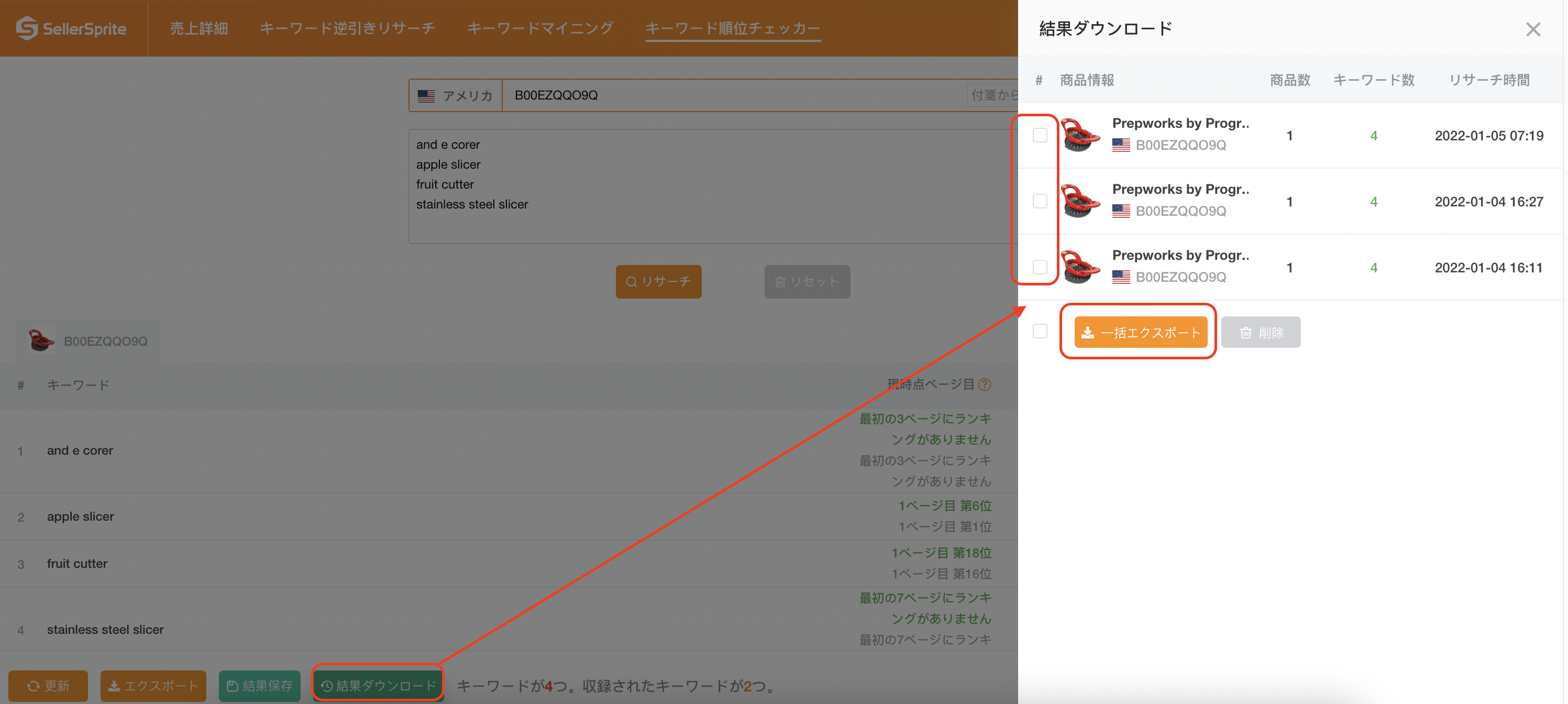Close the 結果ダウンロード panel
The width and height of the screenshot is (1568, 704).
(1533, 29)
